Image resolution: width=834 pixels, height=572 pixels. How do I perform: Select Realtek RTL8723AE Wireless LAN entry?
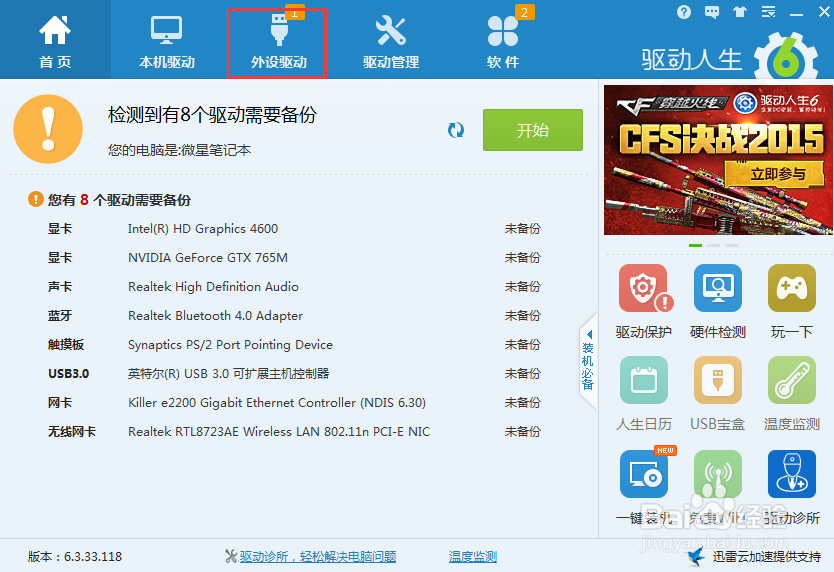[x=294, y=432]
